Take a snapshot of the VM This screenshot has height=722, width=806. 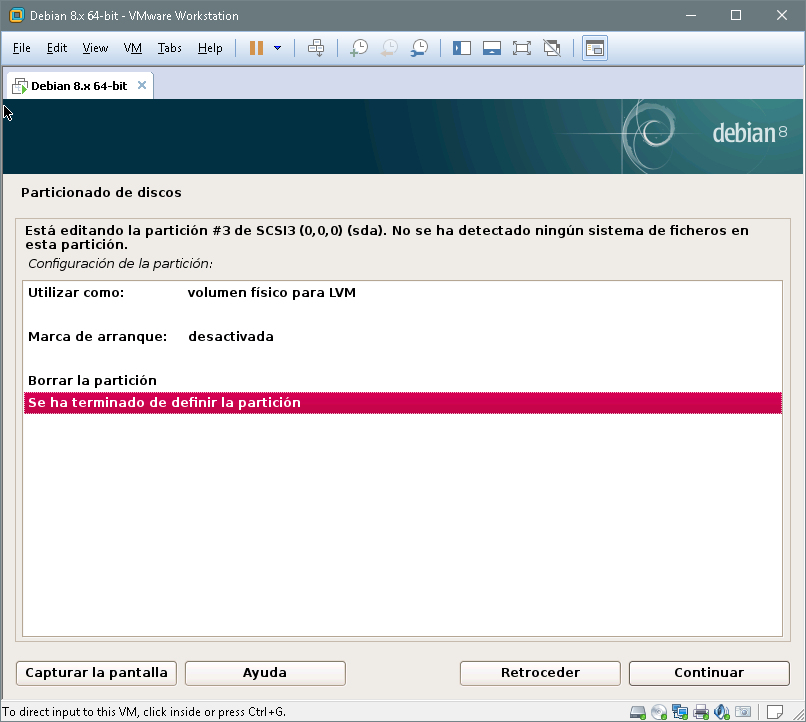tap(358, 48)
